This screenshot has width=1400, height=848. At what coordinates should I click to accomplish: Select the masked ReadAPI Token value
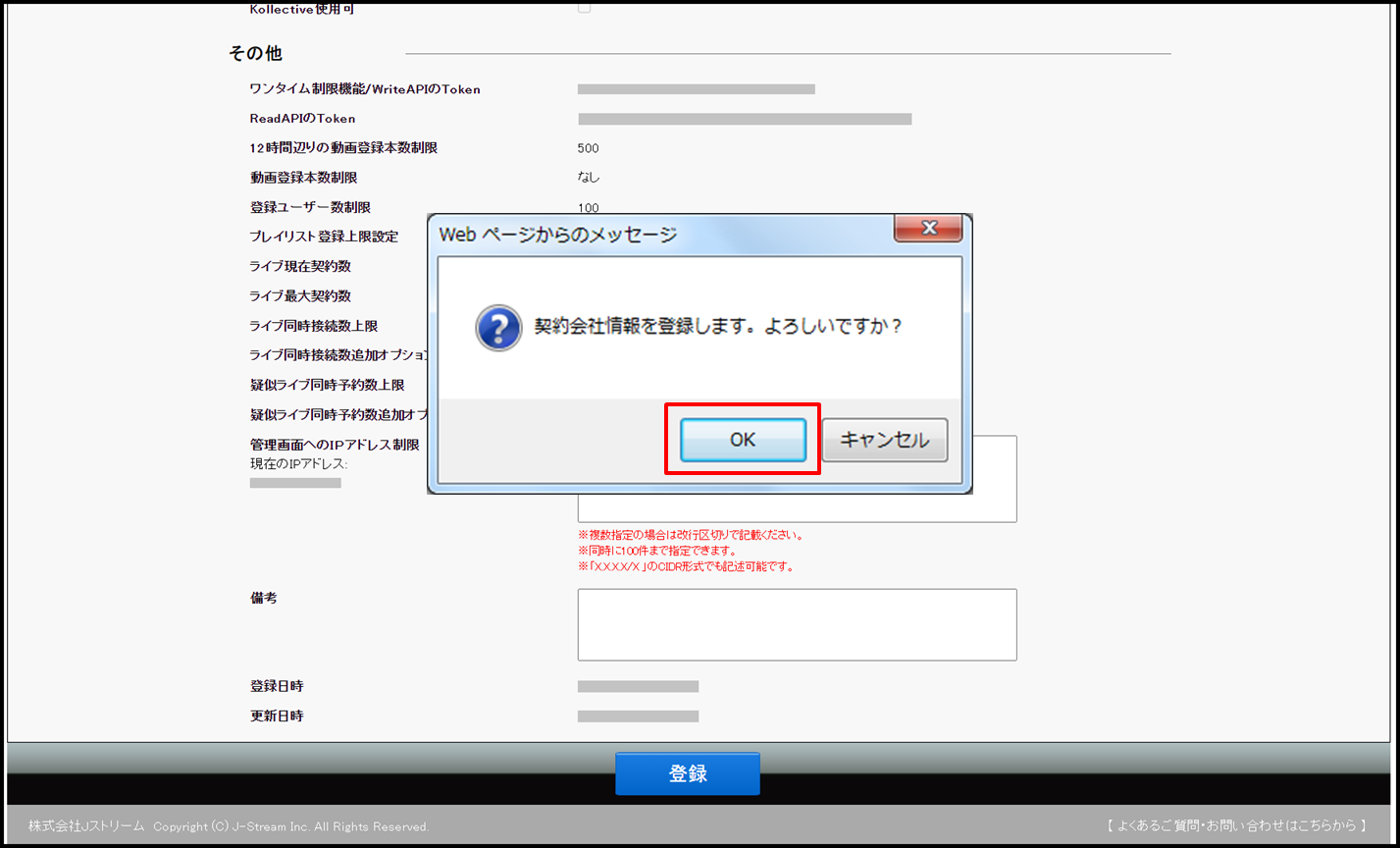[745, 119]
